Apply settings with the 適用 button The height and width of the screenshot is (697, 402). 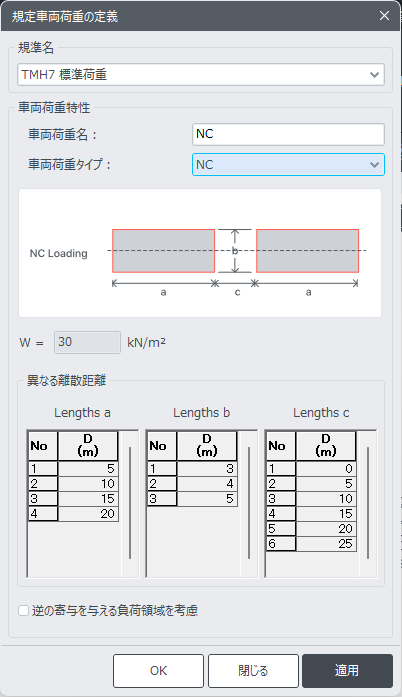[347, 670]
